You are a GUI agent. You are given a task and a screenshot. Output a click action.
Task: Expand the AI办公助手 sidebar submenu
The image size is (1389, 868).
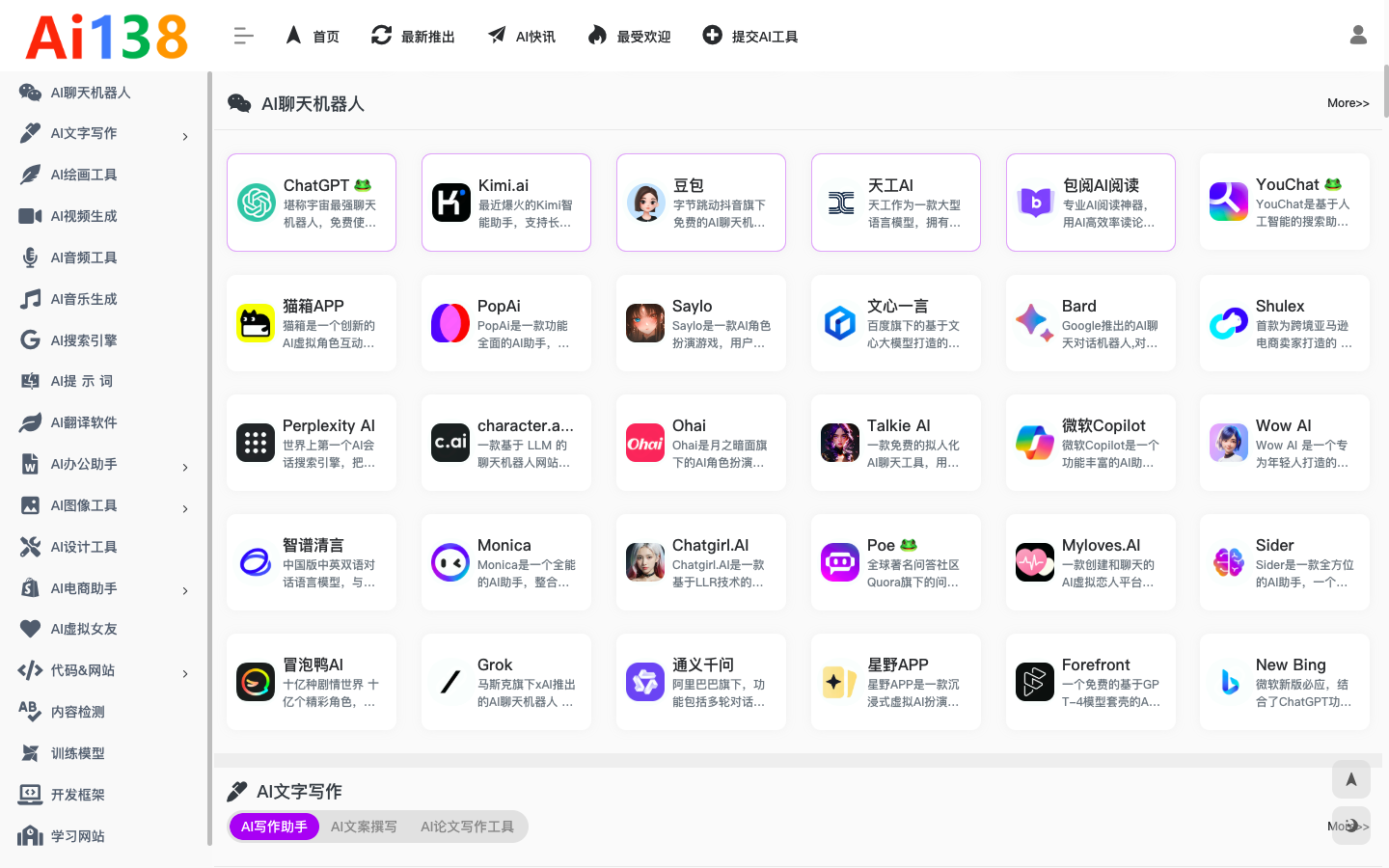185,468
